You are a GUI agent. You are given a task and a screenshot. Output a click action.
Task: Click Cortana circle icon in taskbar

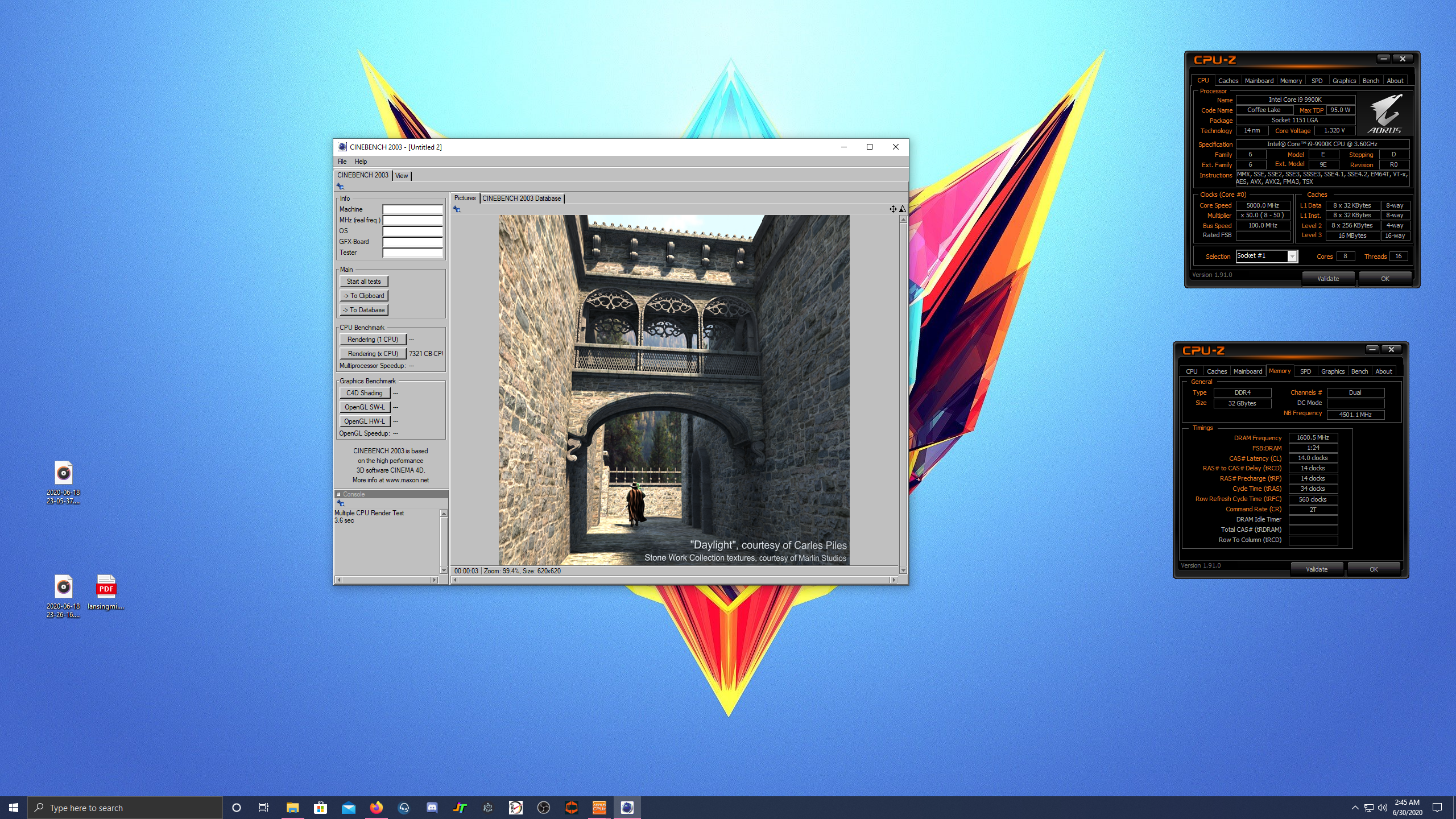(237, 808)
